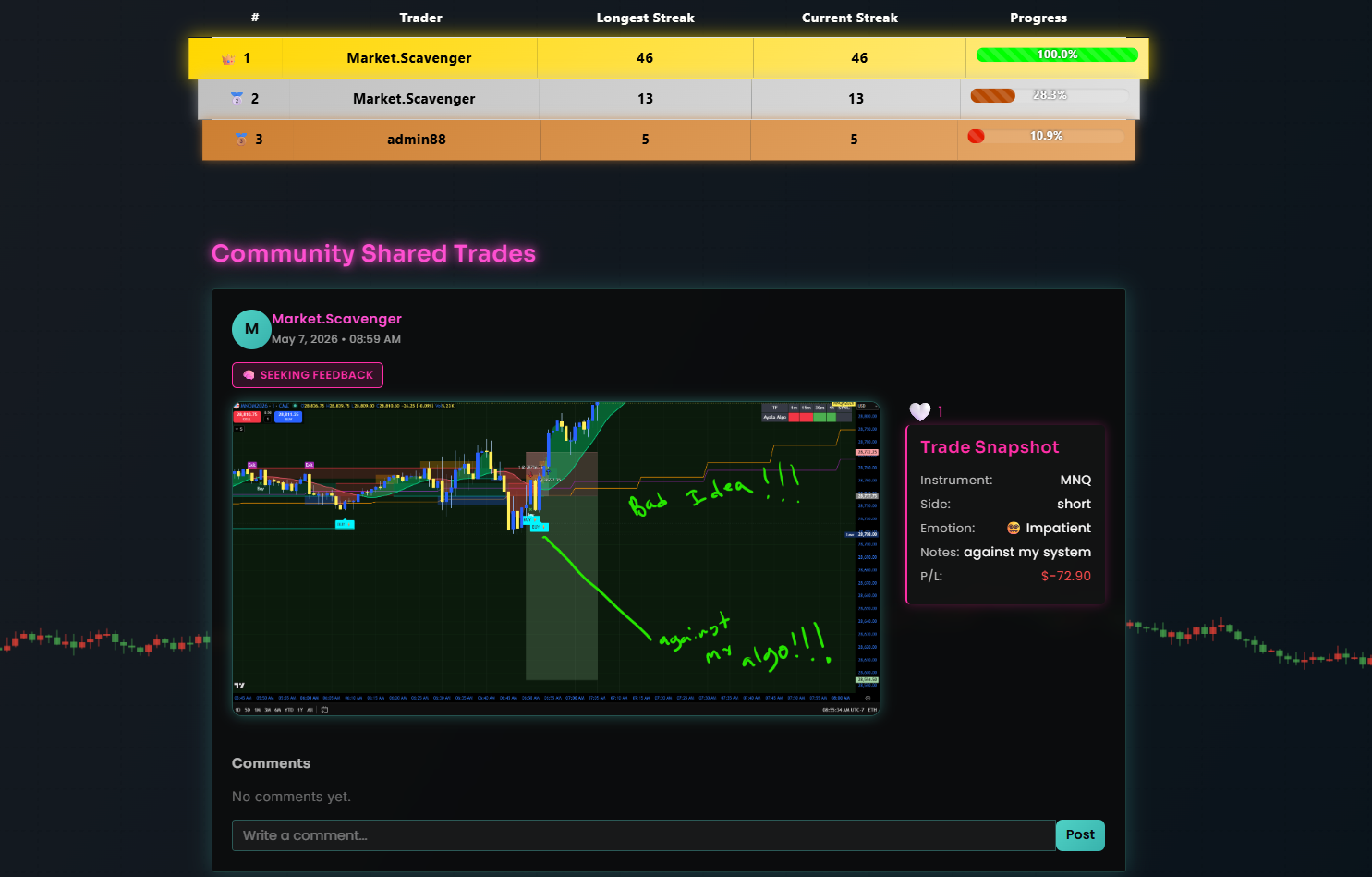Focus the Write a comment field
1372x877 pixels.
(644, 835)
